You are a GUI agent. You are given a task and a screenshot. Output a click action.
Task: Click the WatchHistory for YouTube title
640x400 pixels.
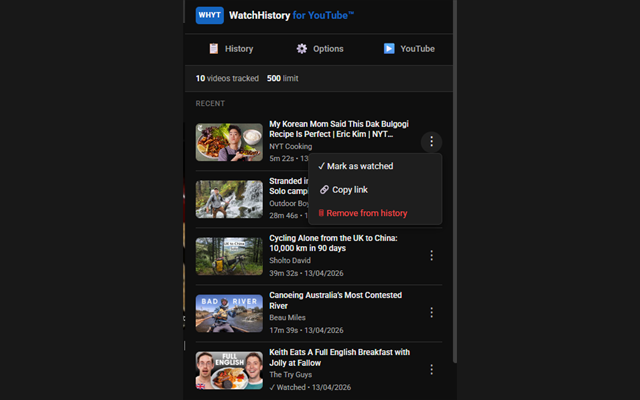(291, 16)
